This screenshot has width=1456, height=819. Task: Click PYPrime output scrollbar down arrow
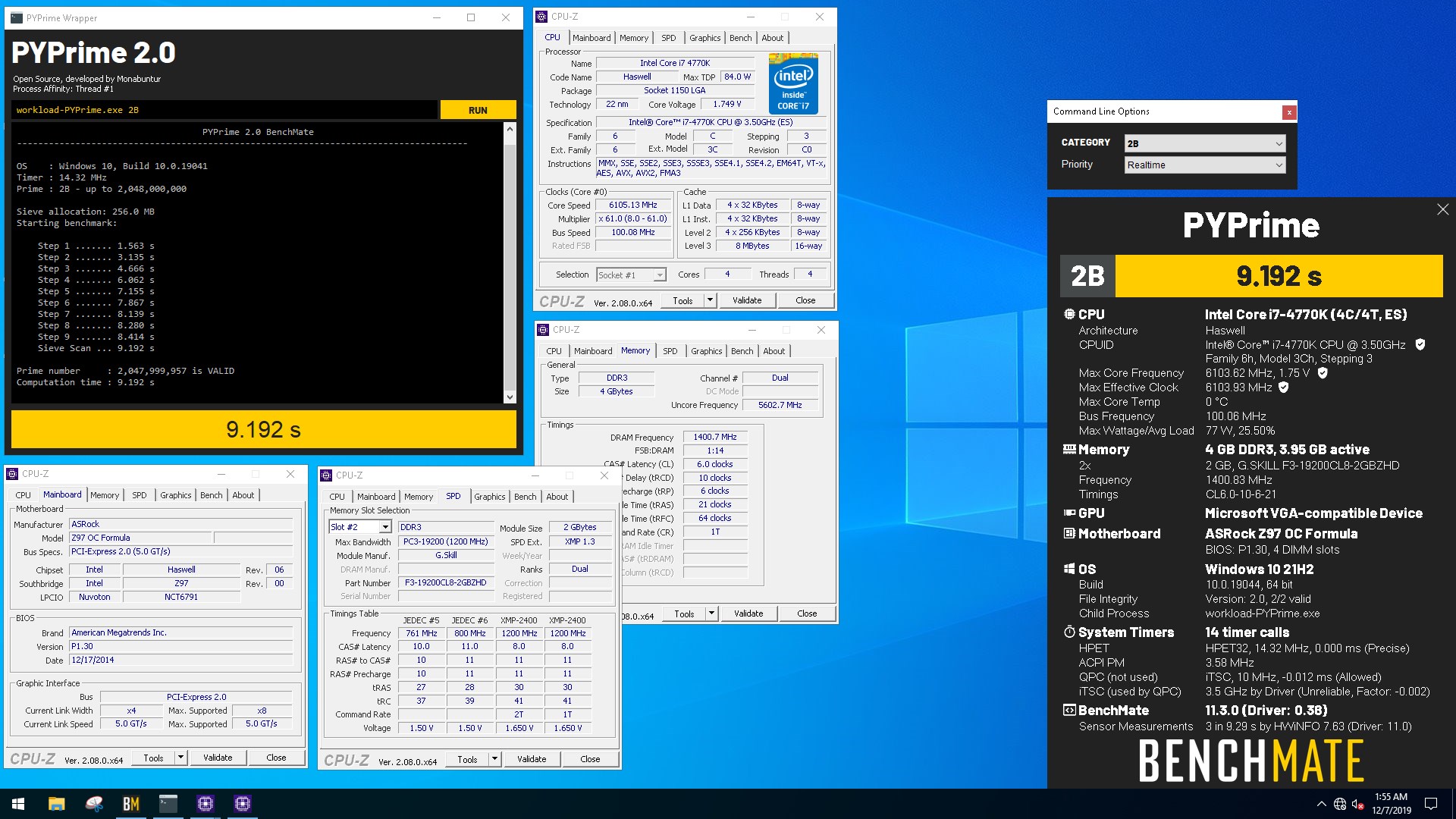point(510,397)
